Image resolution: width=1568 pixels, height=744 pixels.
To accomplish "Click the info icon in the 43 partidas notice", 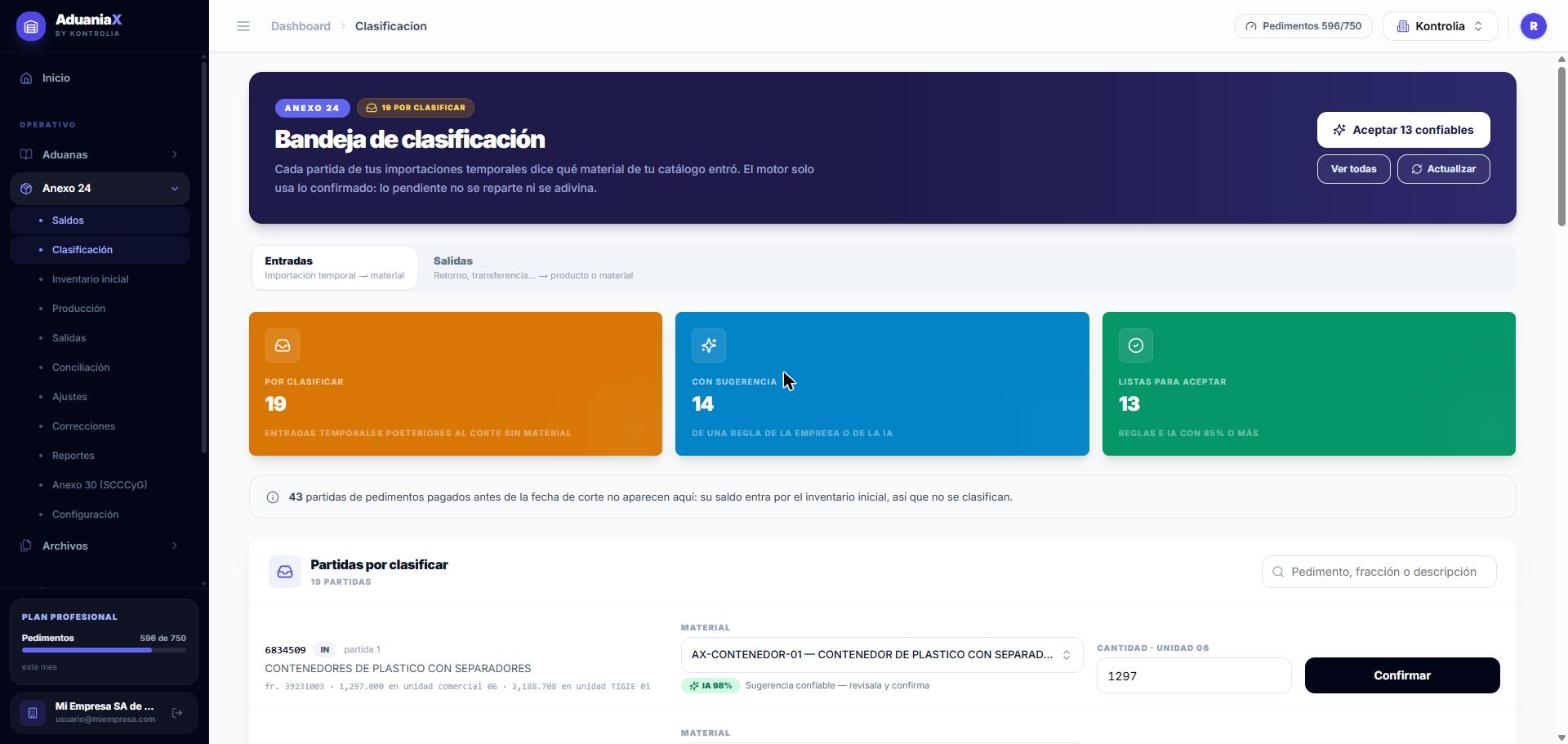I will tap(272, 497).
